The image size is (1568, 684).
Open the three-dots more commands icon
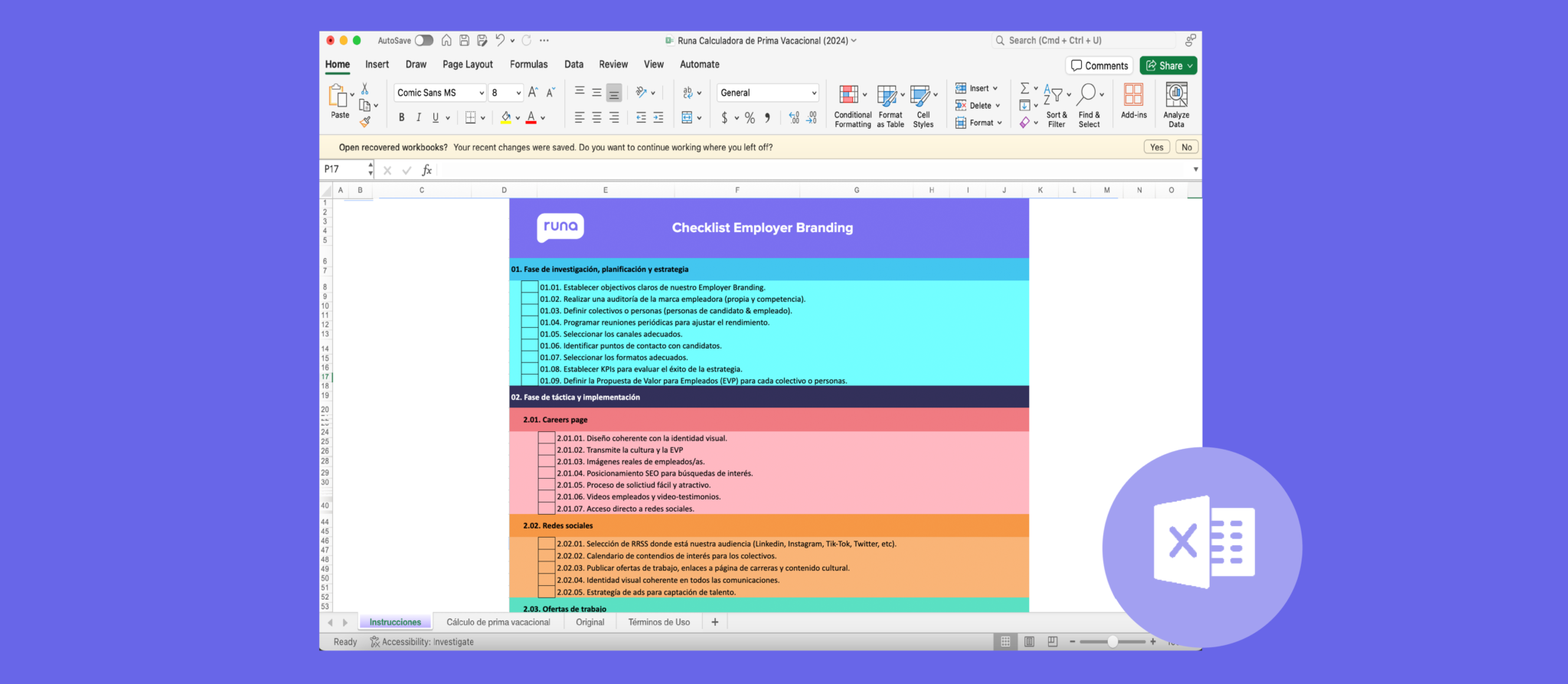[x=544, y=41]
